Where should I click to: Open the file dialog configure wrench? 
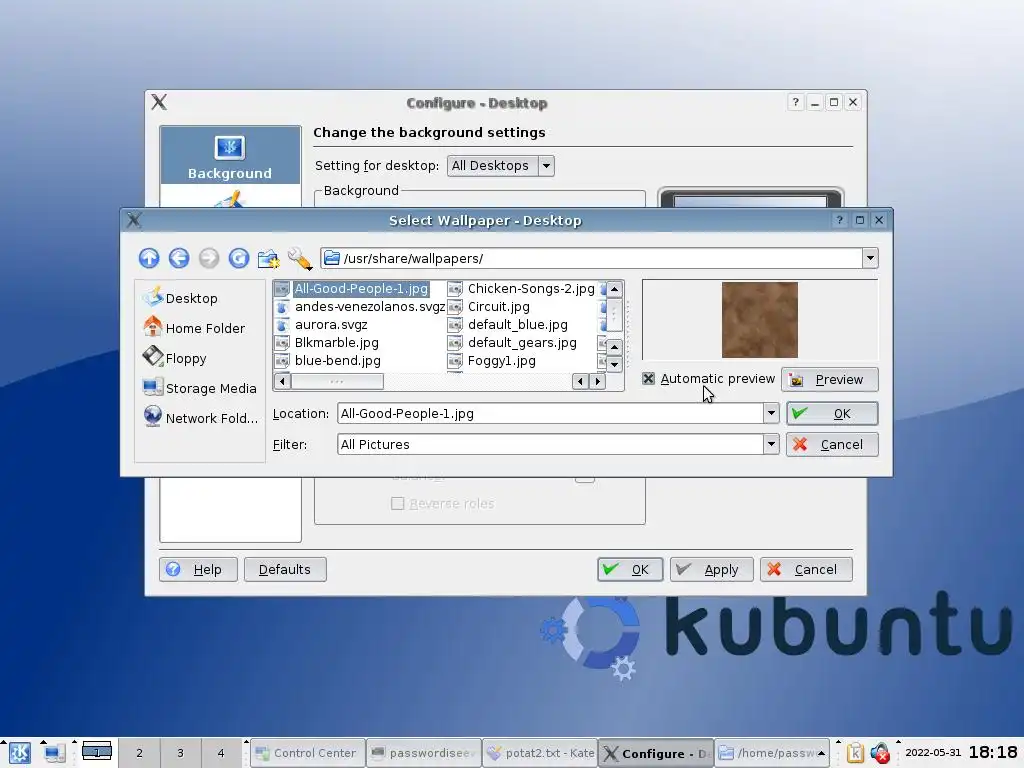300,259
